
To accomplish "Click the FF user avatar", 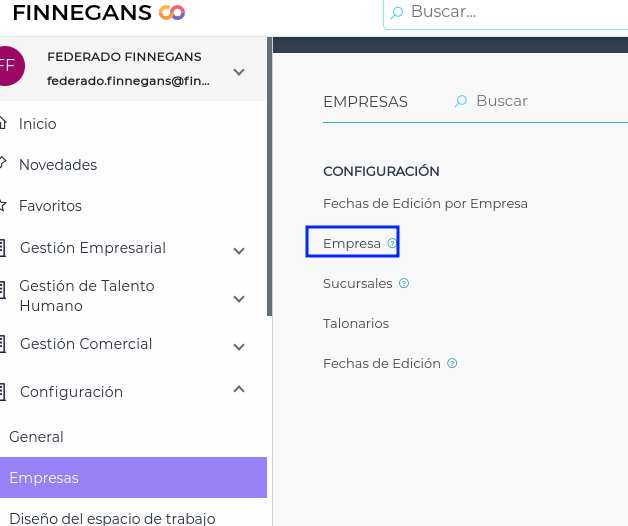I will pyautogui.click(x=8, y=65).
